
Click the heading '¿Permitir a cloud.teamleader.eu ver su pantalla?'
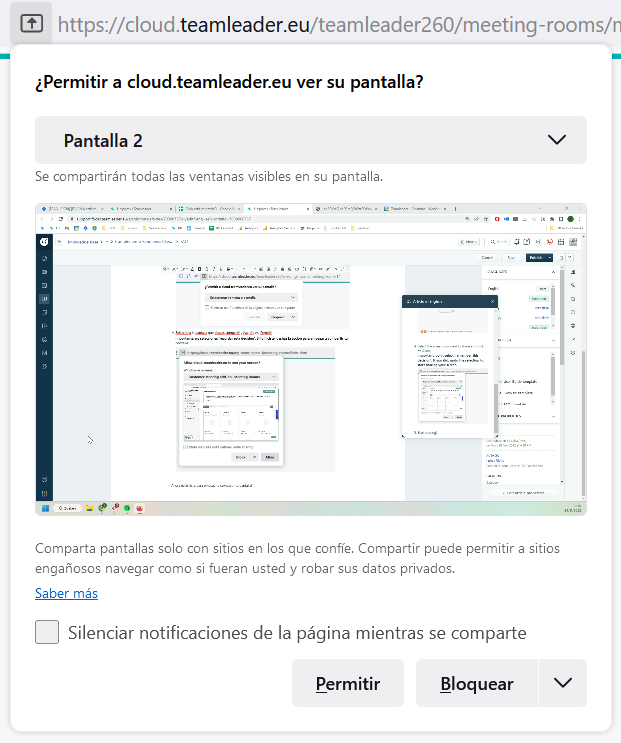(x=229, y=82)
